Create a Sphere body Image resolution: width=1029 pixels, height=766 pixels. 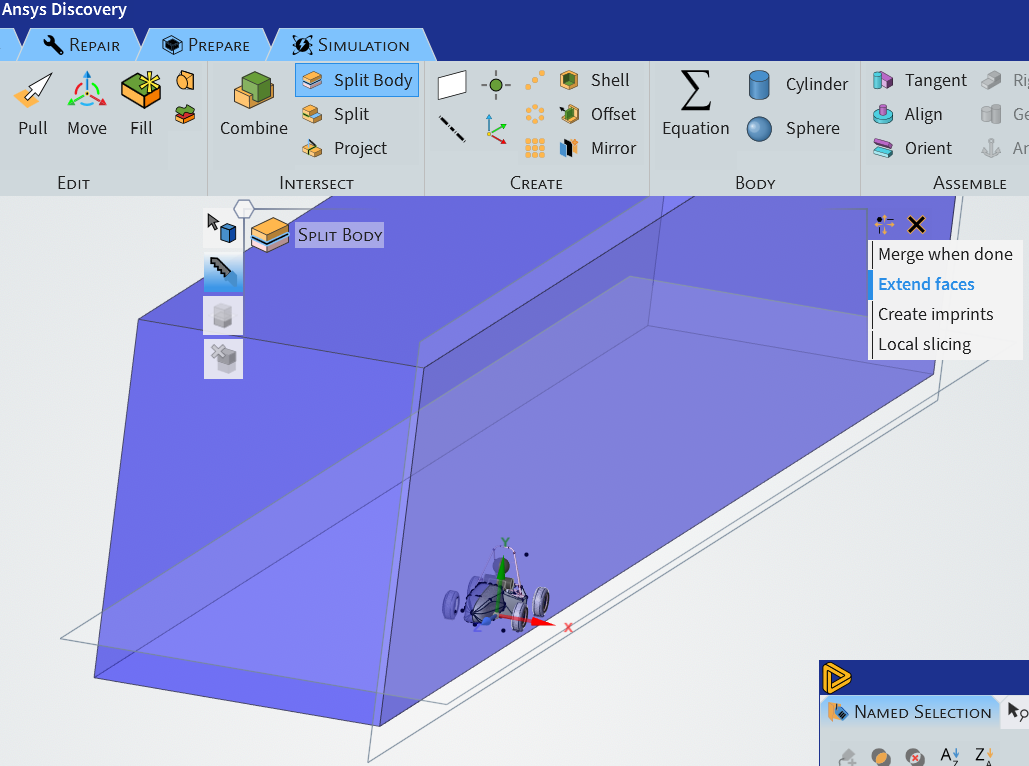(x=793, y=129)
